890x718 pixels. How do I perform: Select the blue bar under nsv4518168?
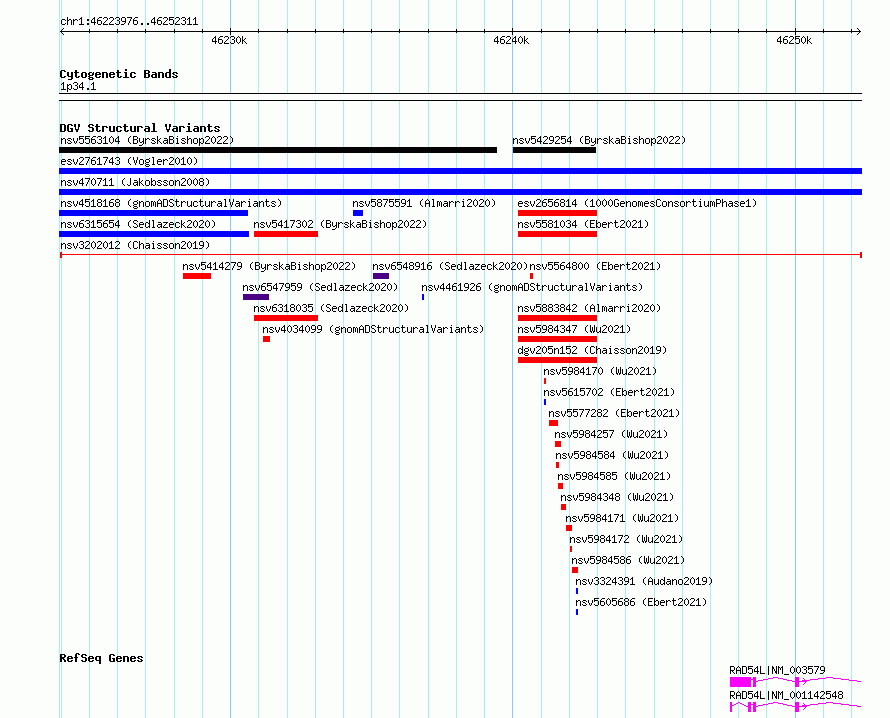(x=153, y=213)
